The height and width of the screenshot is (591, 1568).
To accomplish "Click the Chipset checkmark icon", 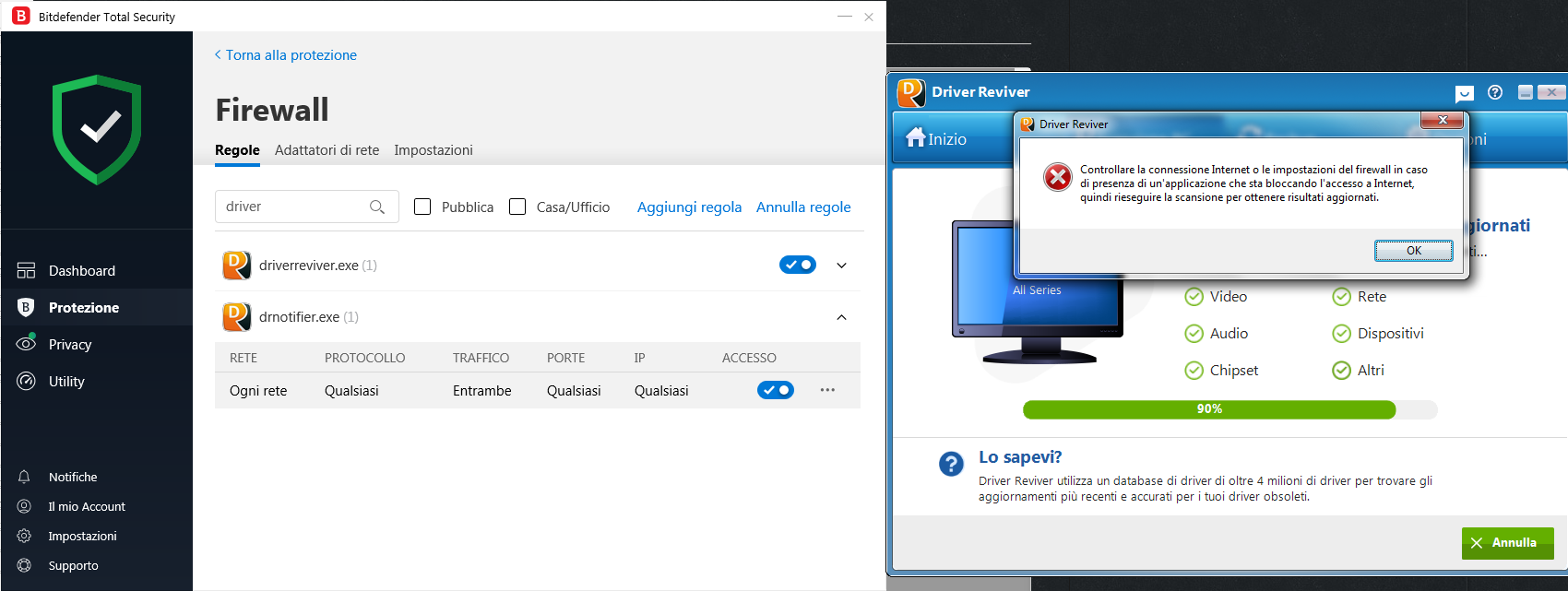I will point(1194,371).
